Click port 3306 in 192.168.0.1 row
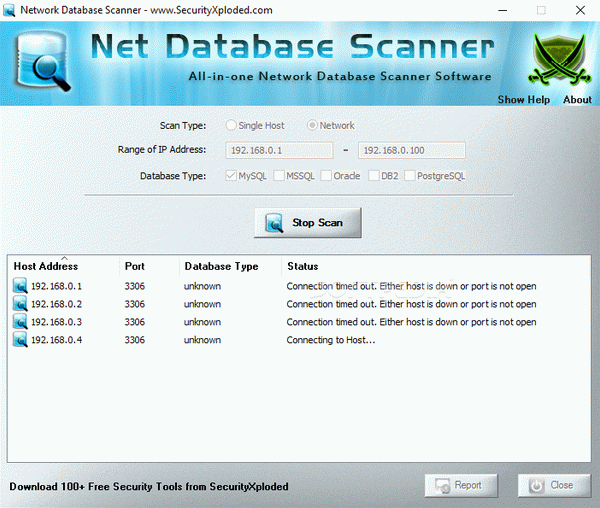600x508 pixels. pyautogui.click(x=135, y=286)
